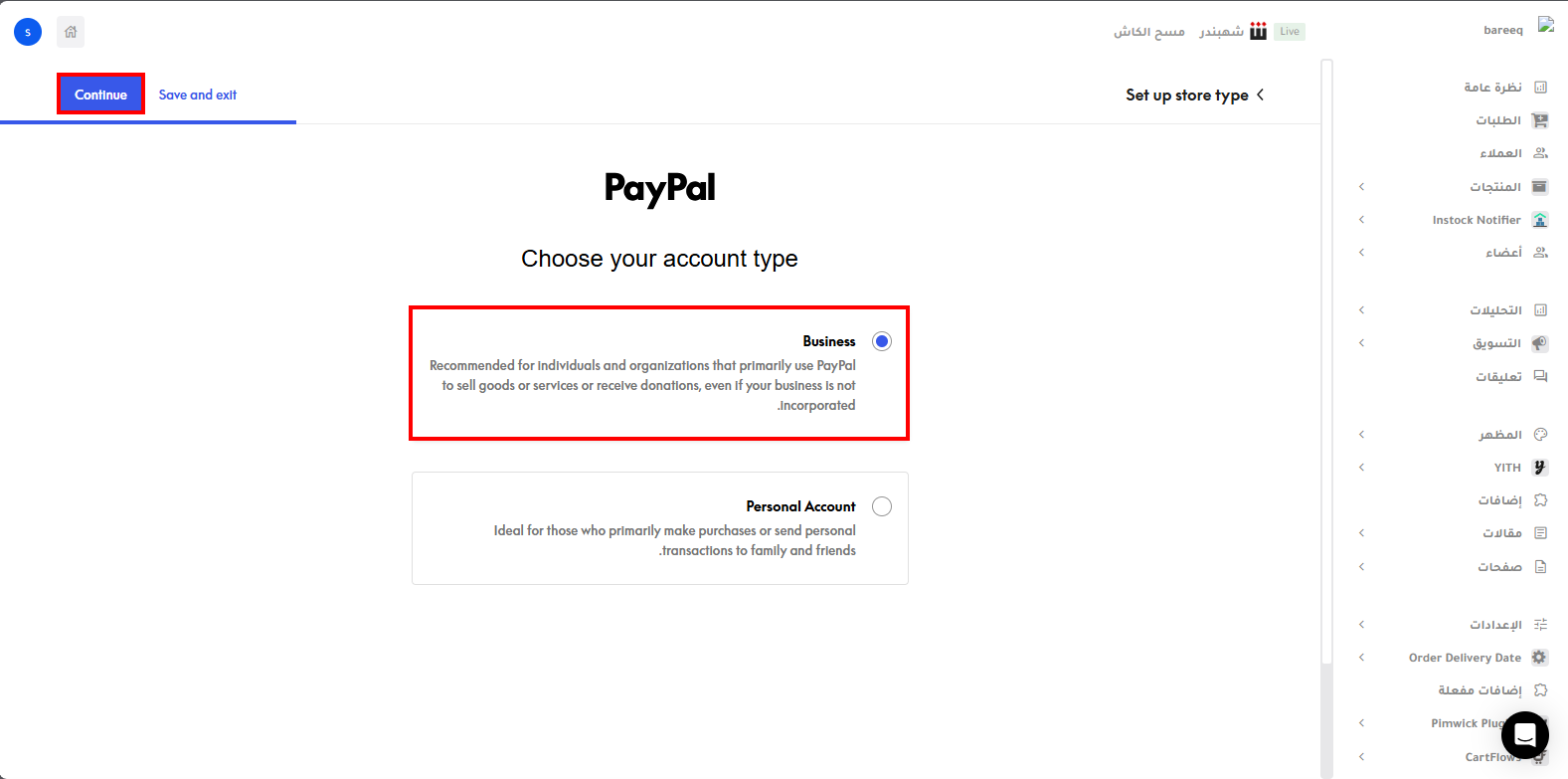Expand the products submenu chevron
The height and width of the screenshot is (779, 1568).
click(1362, 187)
